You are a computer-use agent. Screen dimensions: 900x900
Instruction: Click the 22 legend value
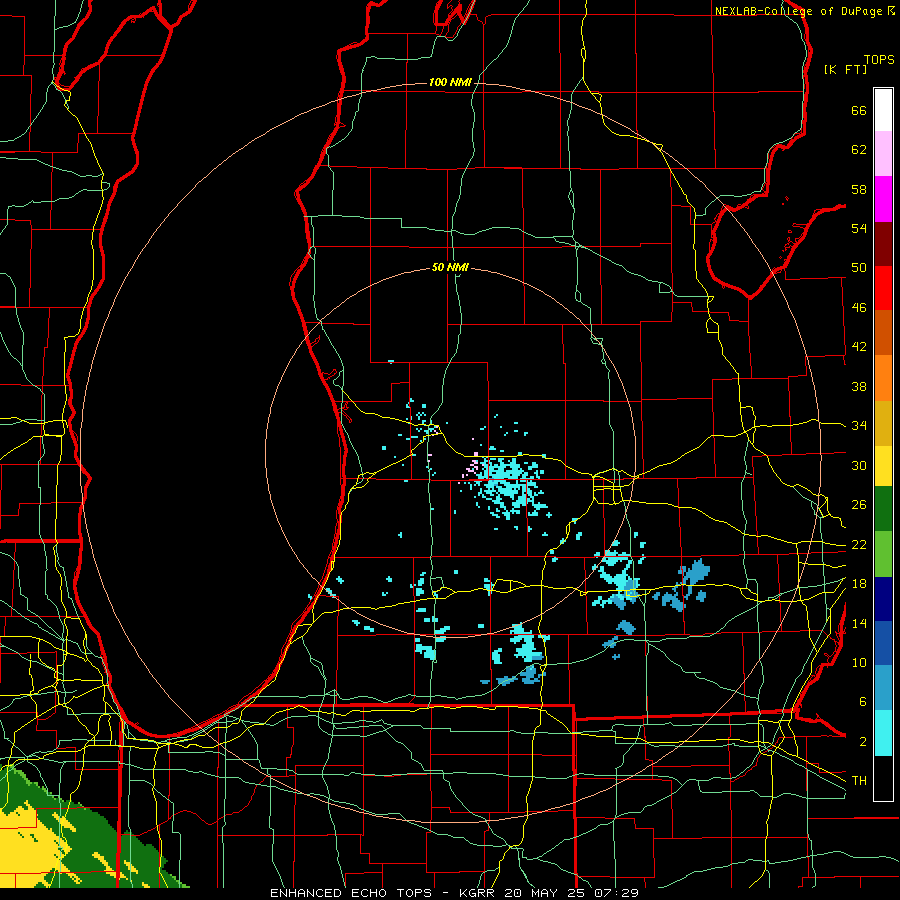pos(859,544)
